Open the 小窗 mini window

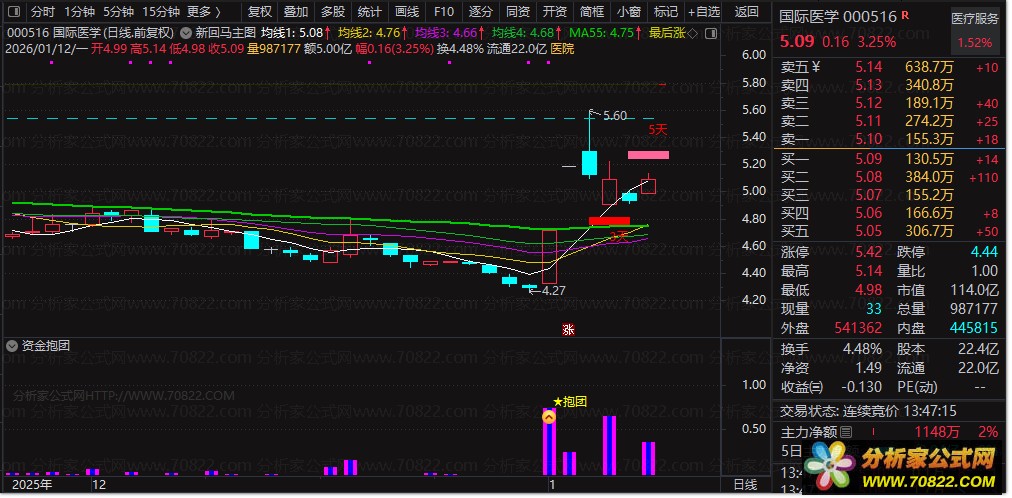[x=629, y=12]
